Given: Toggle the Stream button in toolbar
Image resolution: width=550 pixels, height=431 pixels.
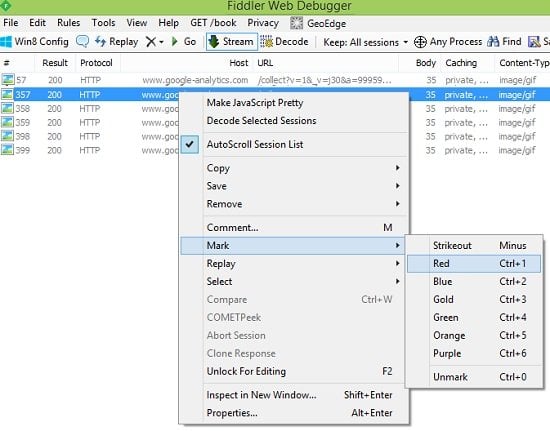Looking at the screenshot, I should 232,42.
